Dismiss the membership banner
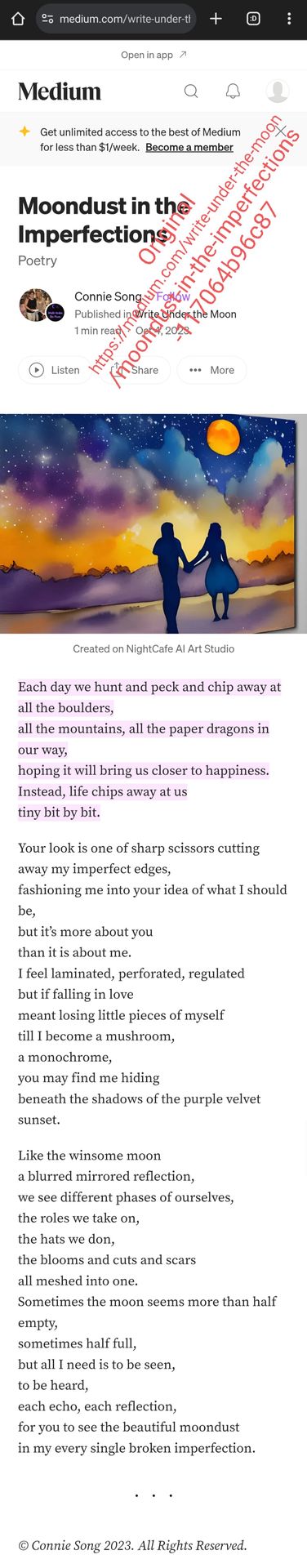Viewport: 307px width, 1568px height. pyautogui.click(x=281, y=131)
